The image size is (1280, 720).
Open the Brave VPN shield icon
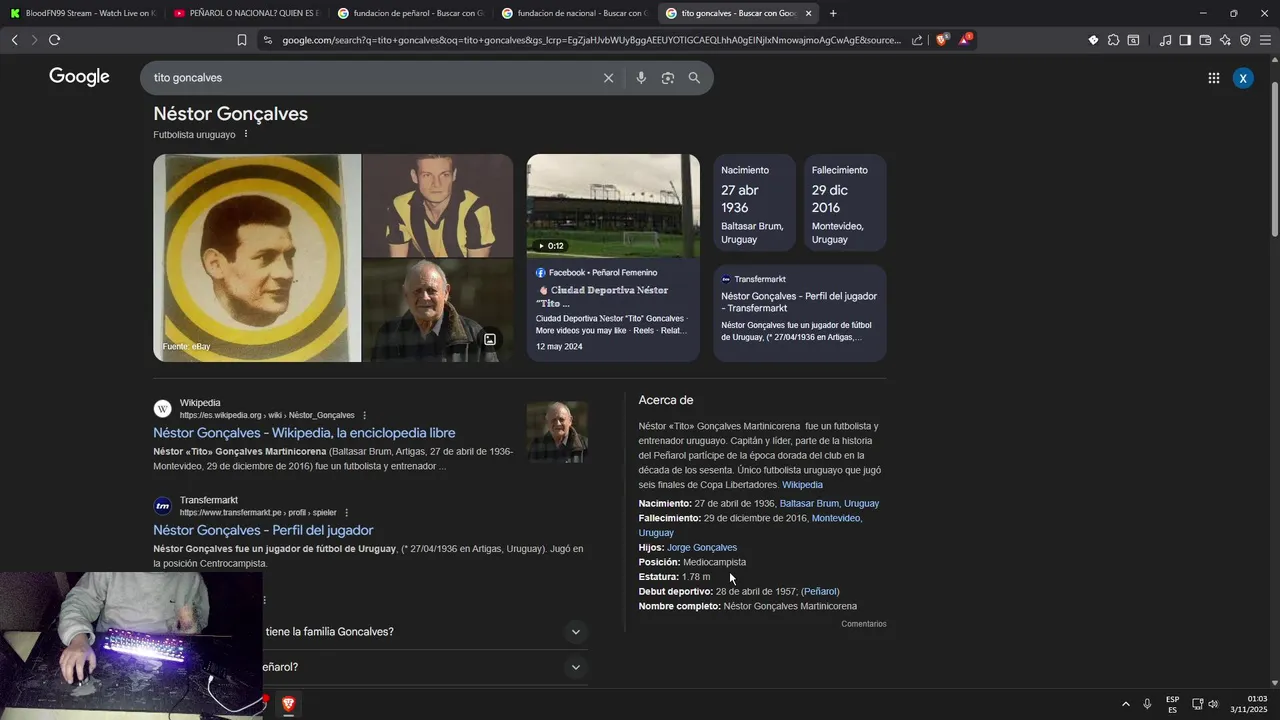(1245, 40)
